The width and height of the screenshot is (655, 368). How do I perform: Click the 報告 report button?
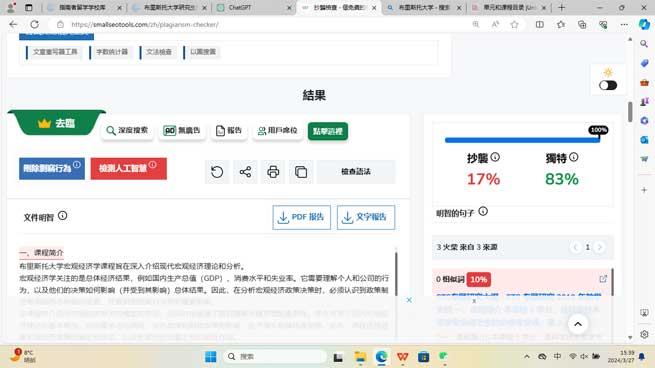(229, 131)
